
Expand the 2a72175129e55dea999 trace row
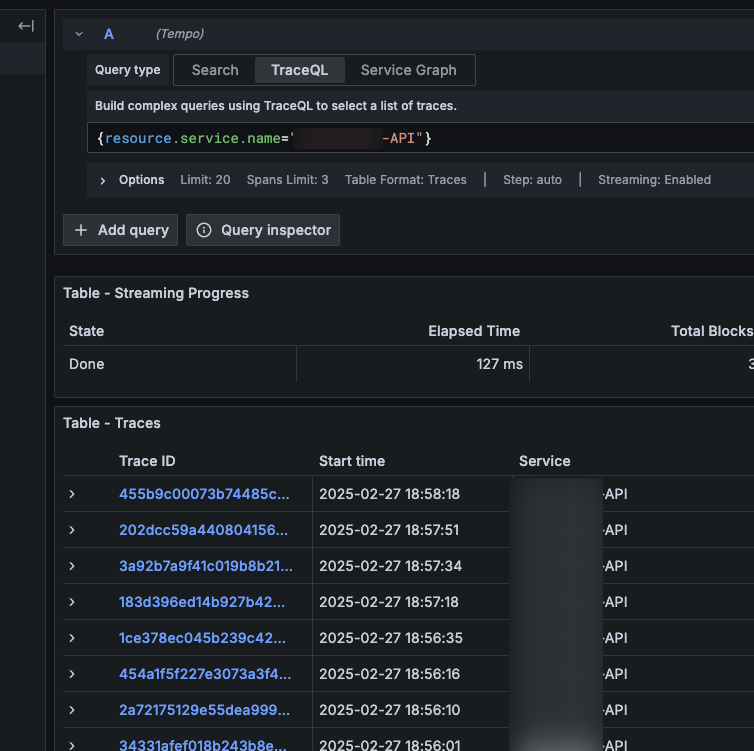click(x=72, y=710)
